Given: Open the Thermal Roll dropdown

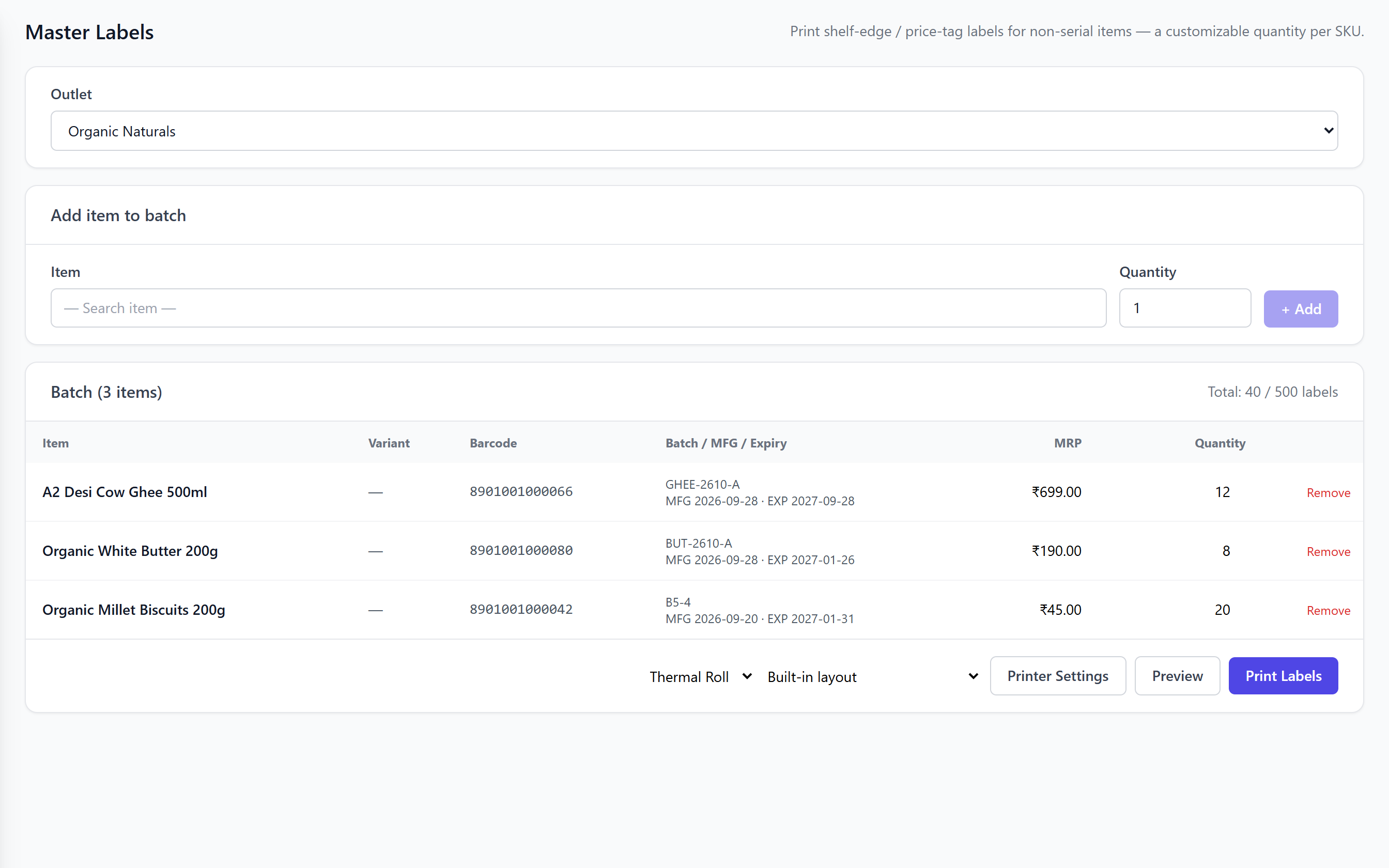Looking at the screenshot, I should click(x=700, y=676).
